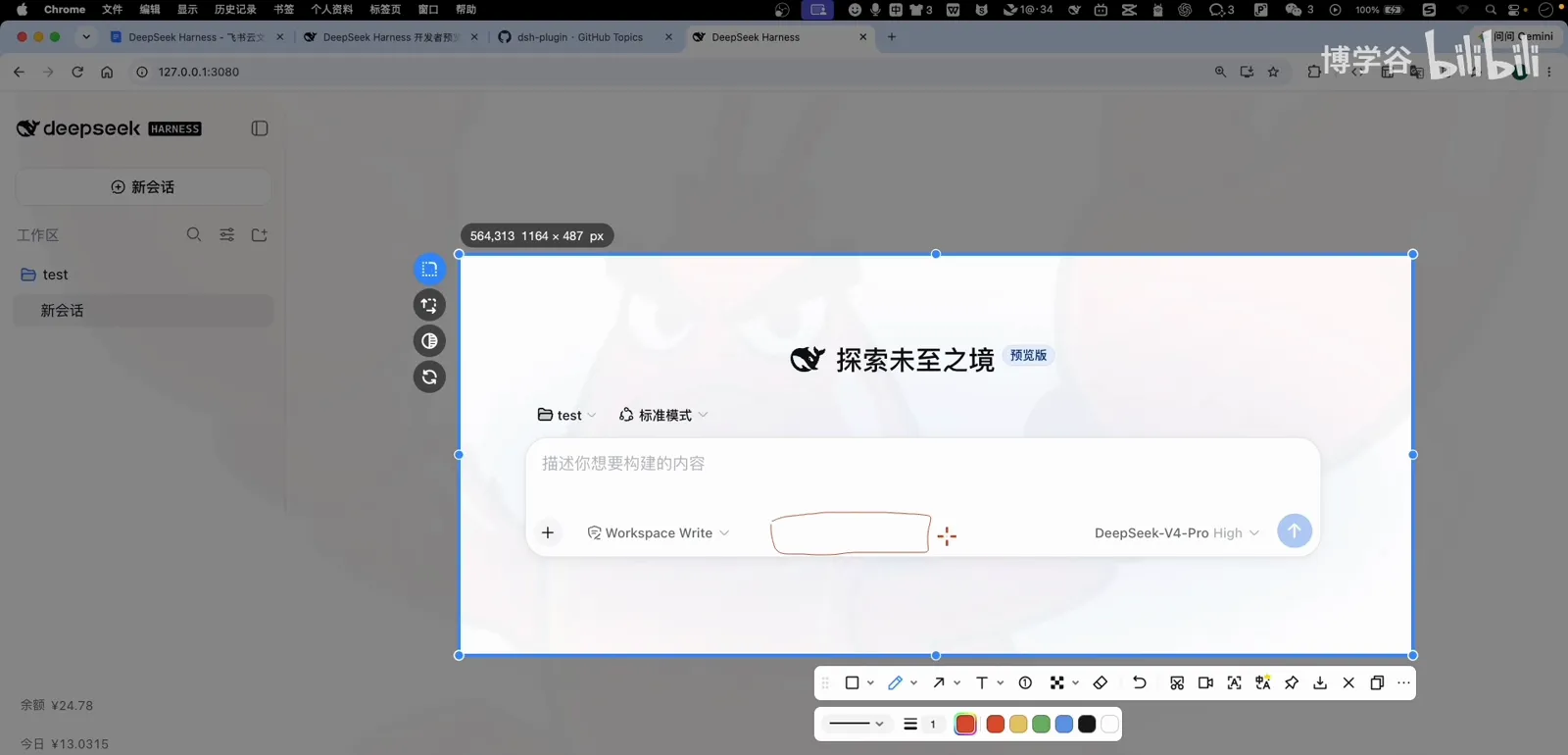Open the 书签 menu

(x=283, y=9)
